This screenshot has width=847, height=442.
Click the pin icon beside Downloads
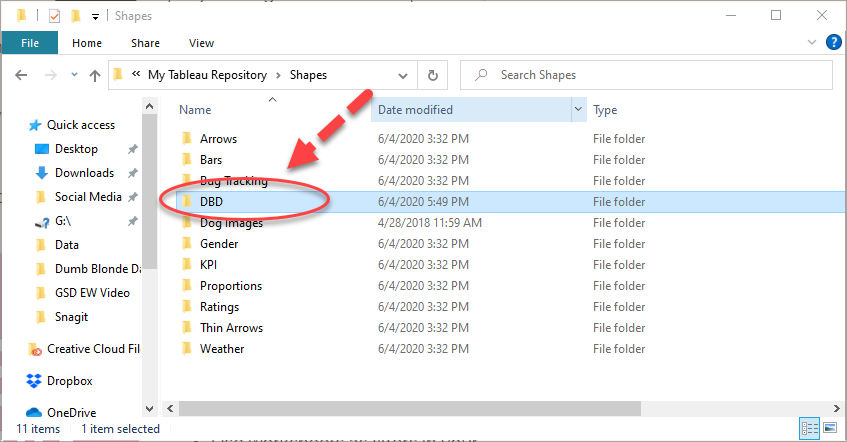click(x=132, y=173)
